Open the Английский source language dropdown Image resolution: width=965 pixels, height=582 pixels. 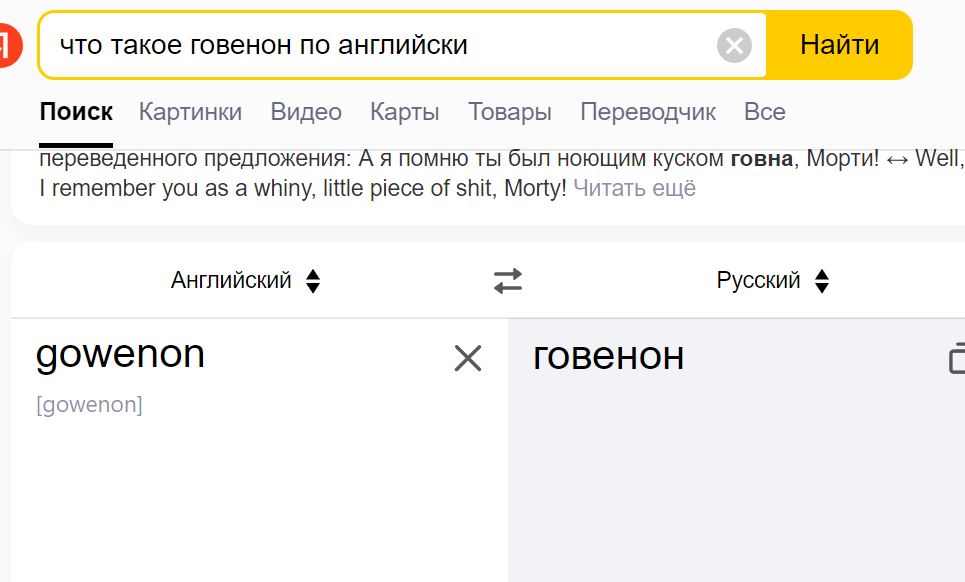246,281
